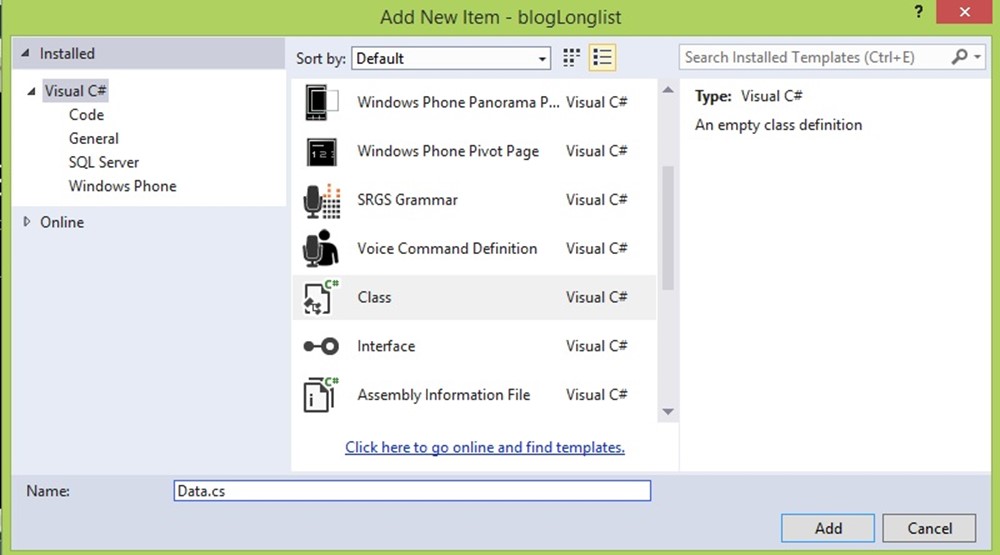Click the Add button
The width and height of the screenshot is (1000, 555).
[x=828, y=528]
